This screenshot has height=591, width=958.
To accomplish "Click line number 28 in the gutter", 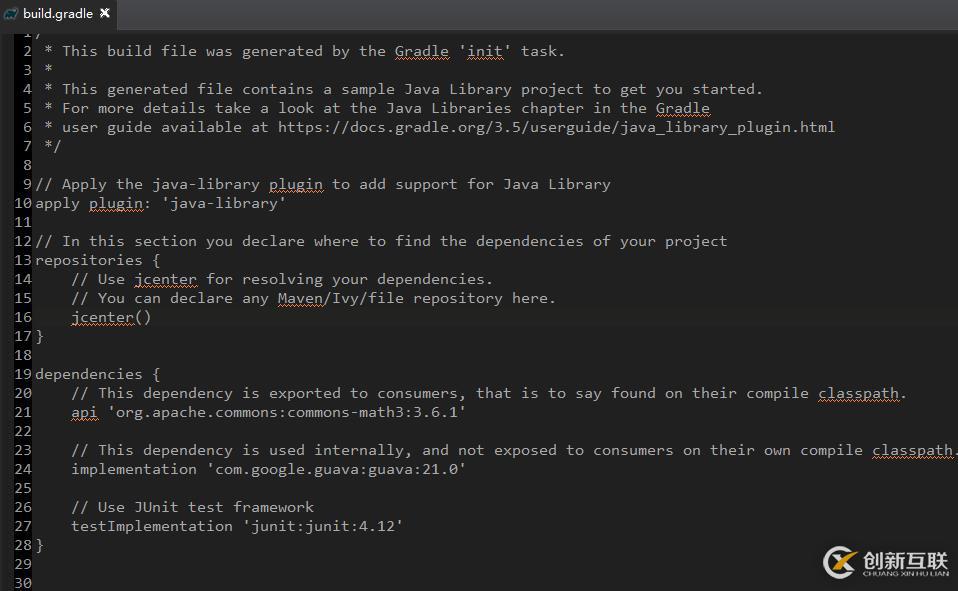I will (23, 545).
